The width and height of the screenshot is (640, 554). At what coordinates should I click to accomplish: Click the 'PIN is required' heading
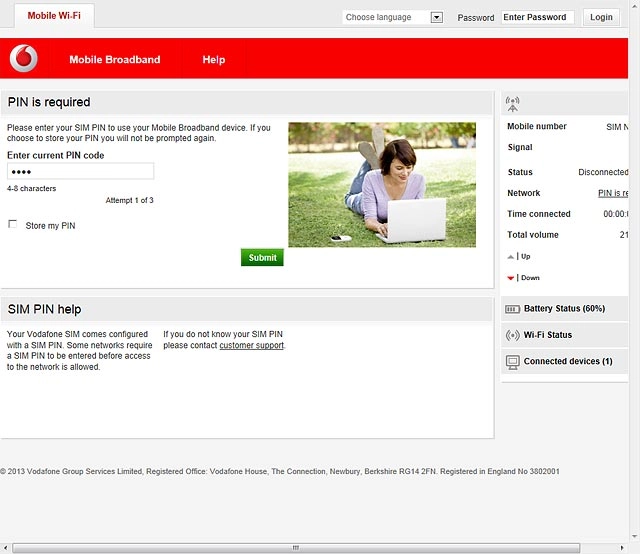(49, 102)
